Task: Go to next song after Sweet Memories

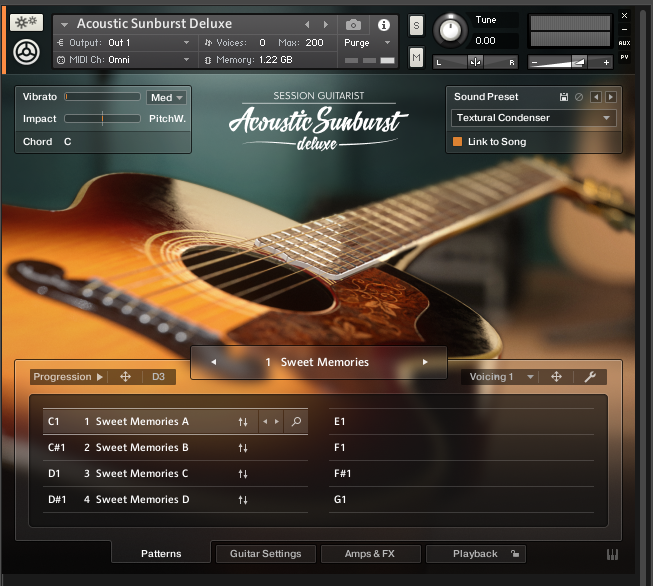Action: [425, 362]
